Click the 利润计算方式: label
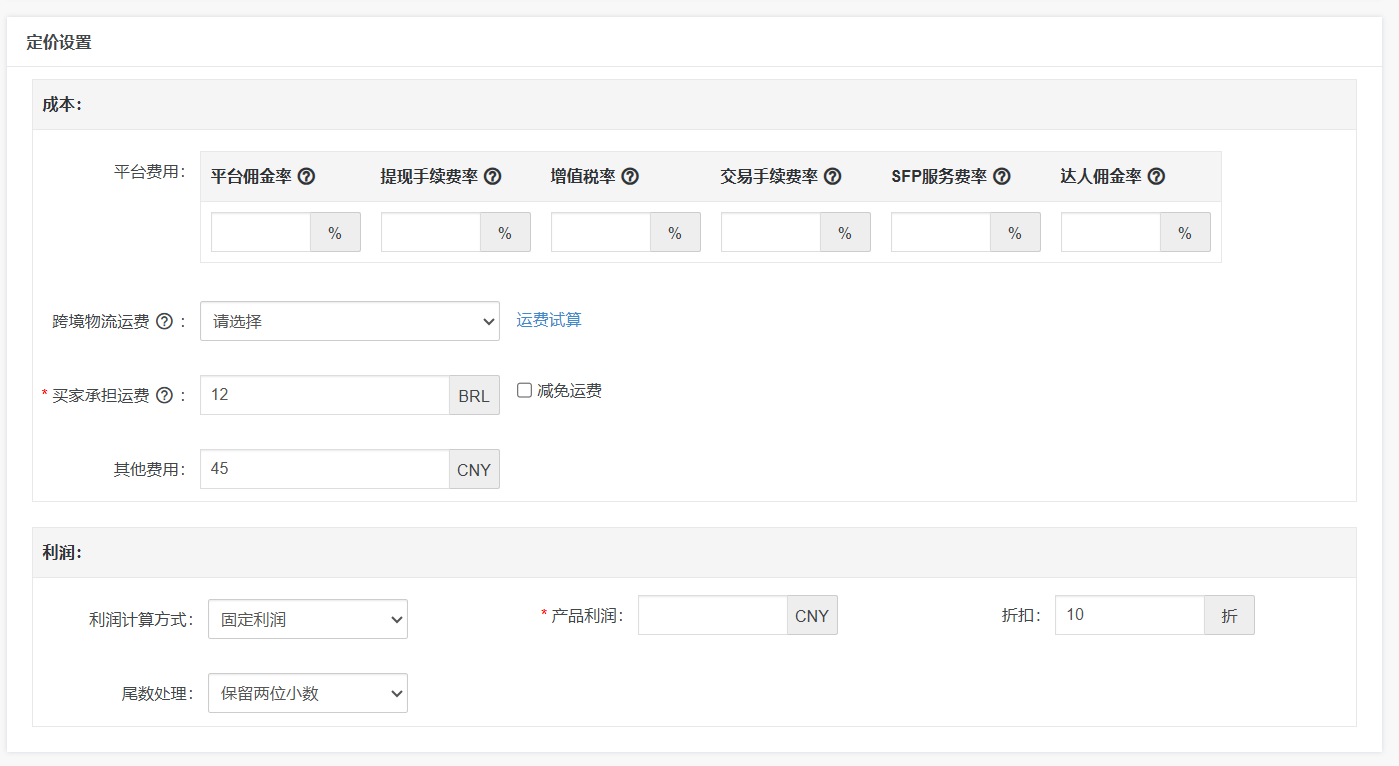1399x766 pixels. (x=142, y=620)
